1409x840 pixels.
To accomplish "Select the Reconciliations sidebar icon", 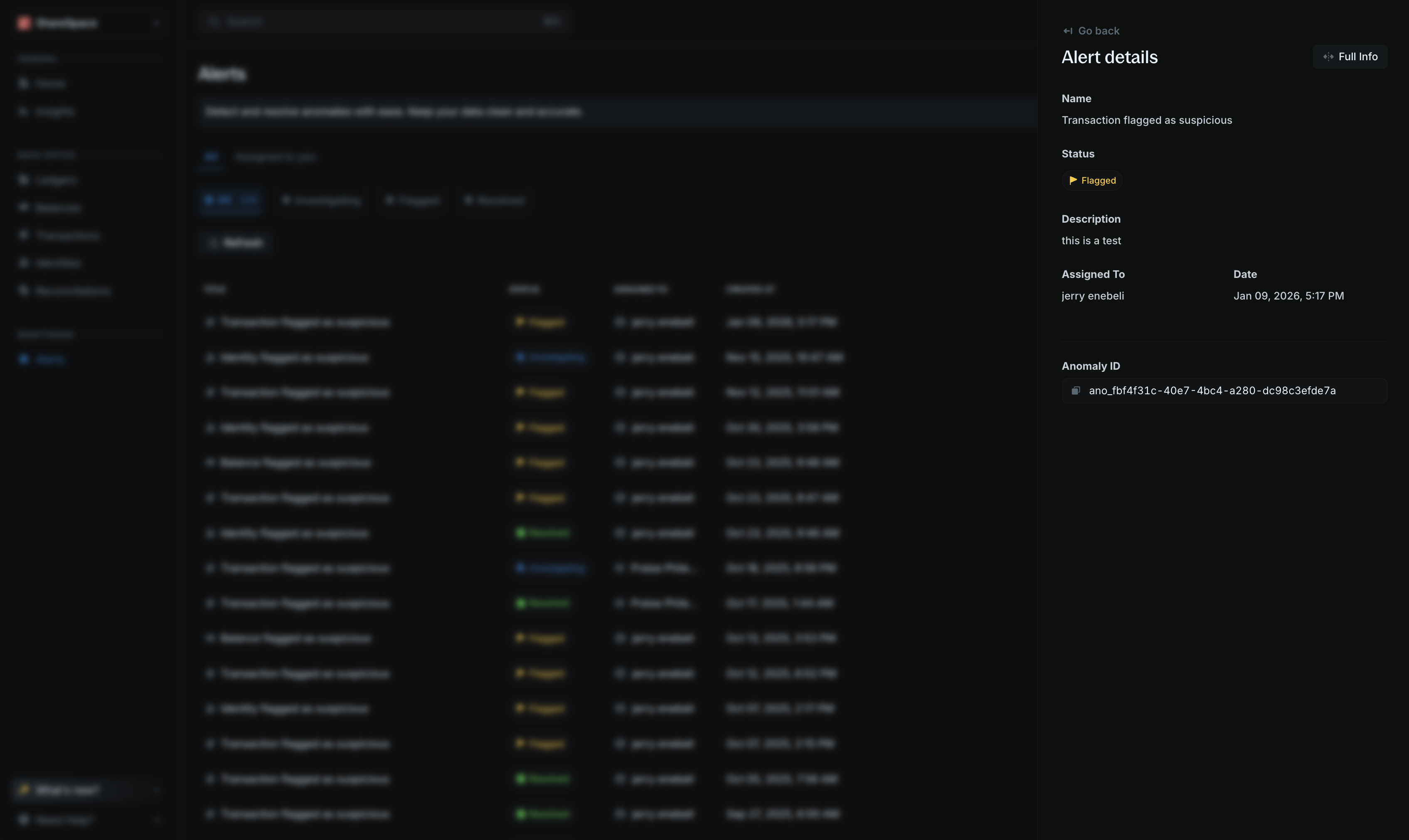I will pyautogui.click(x=23, y=290).
